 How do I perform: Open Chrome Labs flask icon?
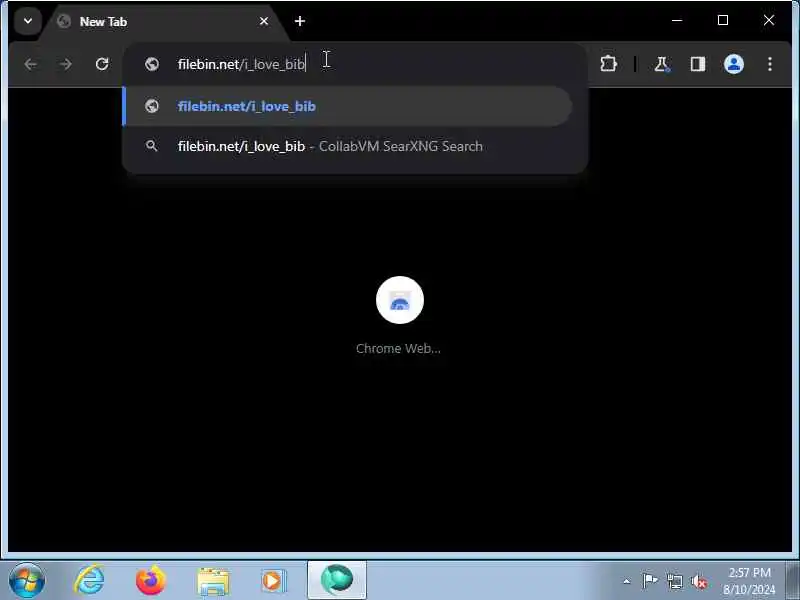(x=662, y=64)
